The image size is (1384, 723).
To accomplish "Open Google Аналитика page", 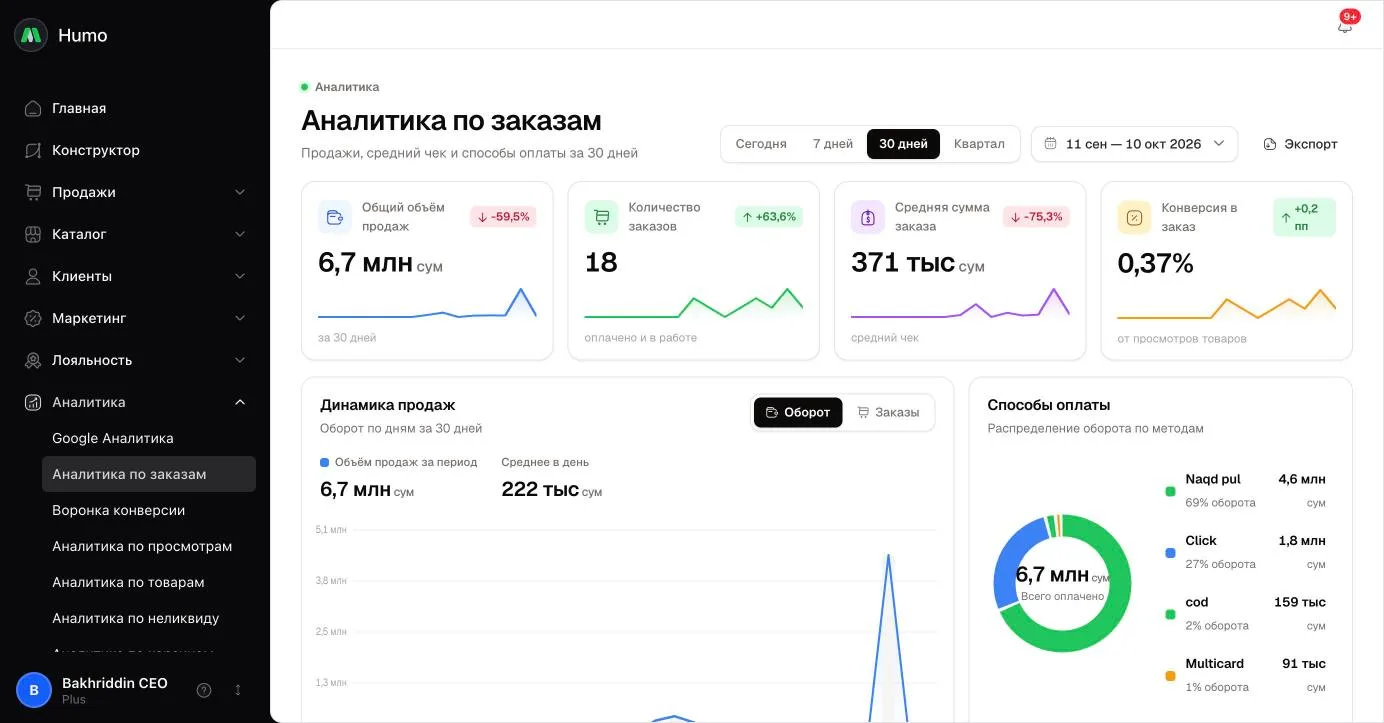I will 149,438.
